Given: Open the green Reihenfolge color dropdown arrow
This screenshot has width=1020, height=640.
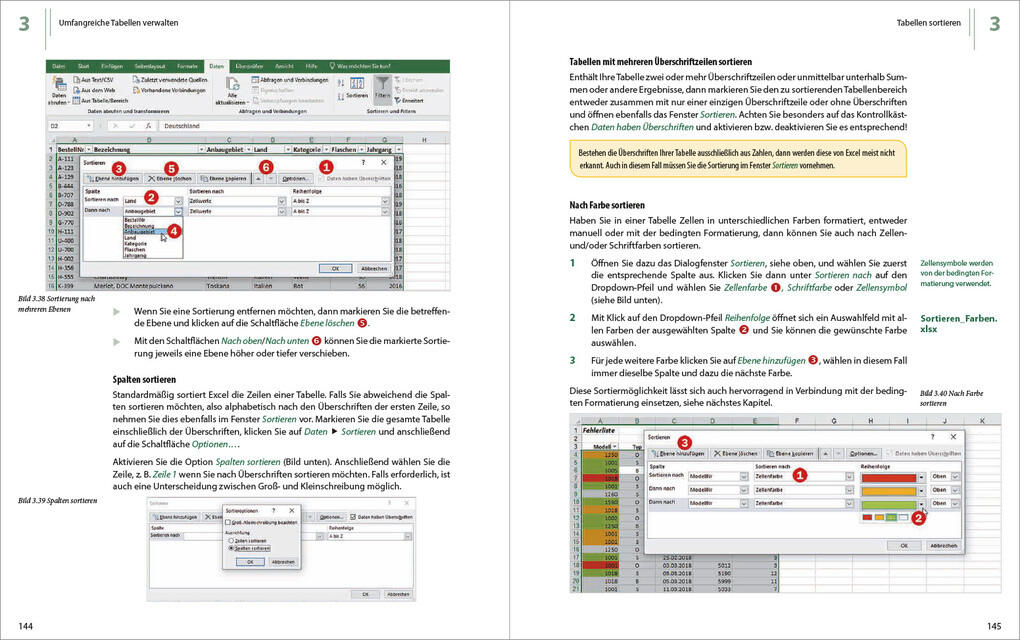Looking at the screenshot, I should tap(921, 504).
